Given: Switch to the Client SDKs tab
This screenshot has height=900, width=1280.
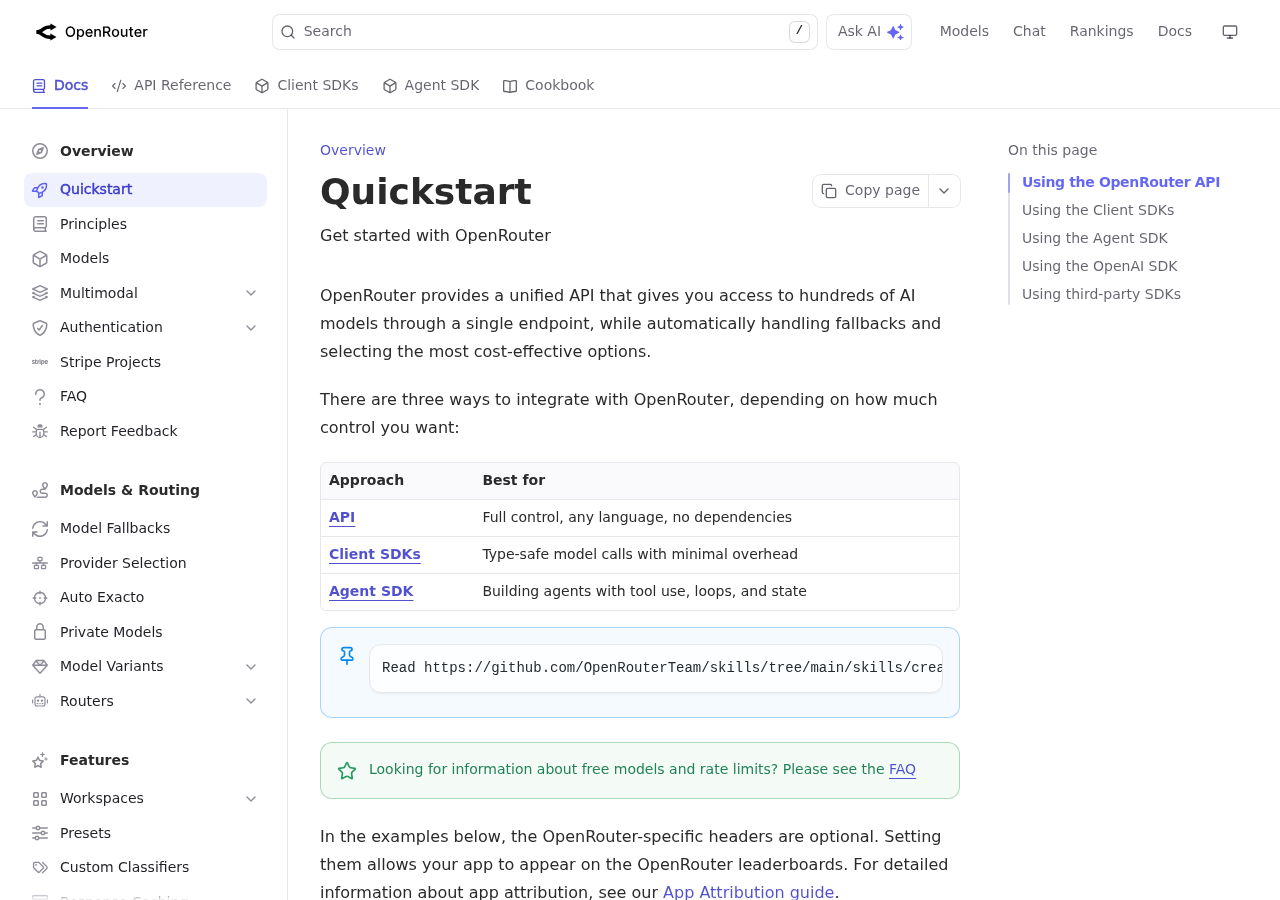Looking at the screenshot, I should pyautogui.click(x=306, y=86).
